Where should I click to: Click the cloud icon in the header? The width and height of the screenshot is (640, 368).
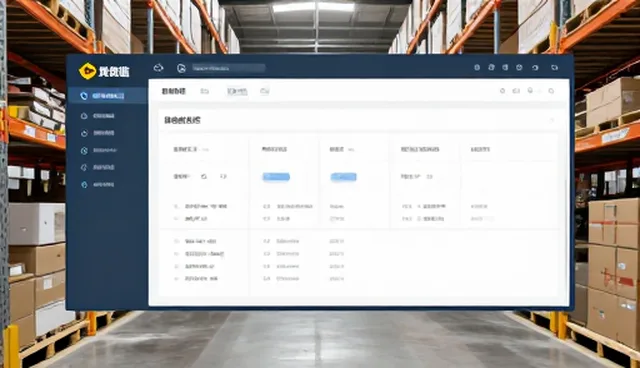click(x=158, y=68)
